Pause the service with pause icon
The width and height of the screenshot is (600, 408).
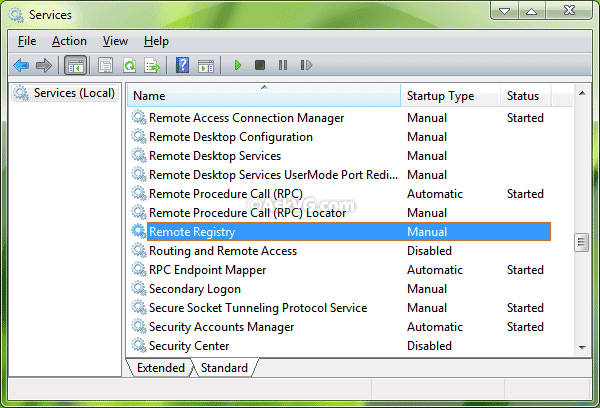(x=283, y=65)
